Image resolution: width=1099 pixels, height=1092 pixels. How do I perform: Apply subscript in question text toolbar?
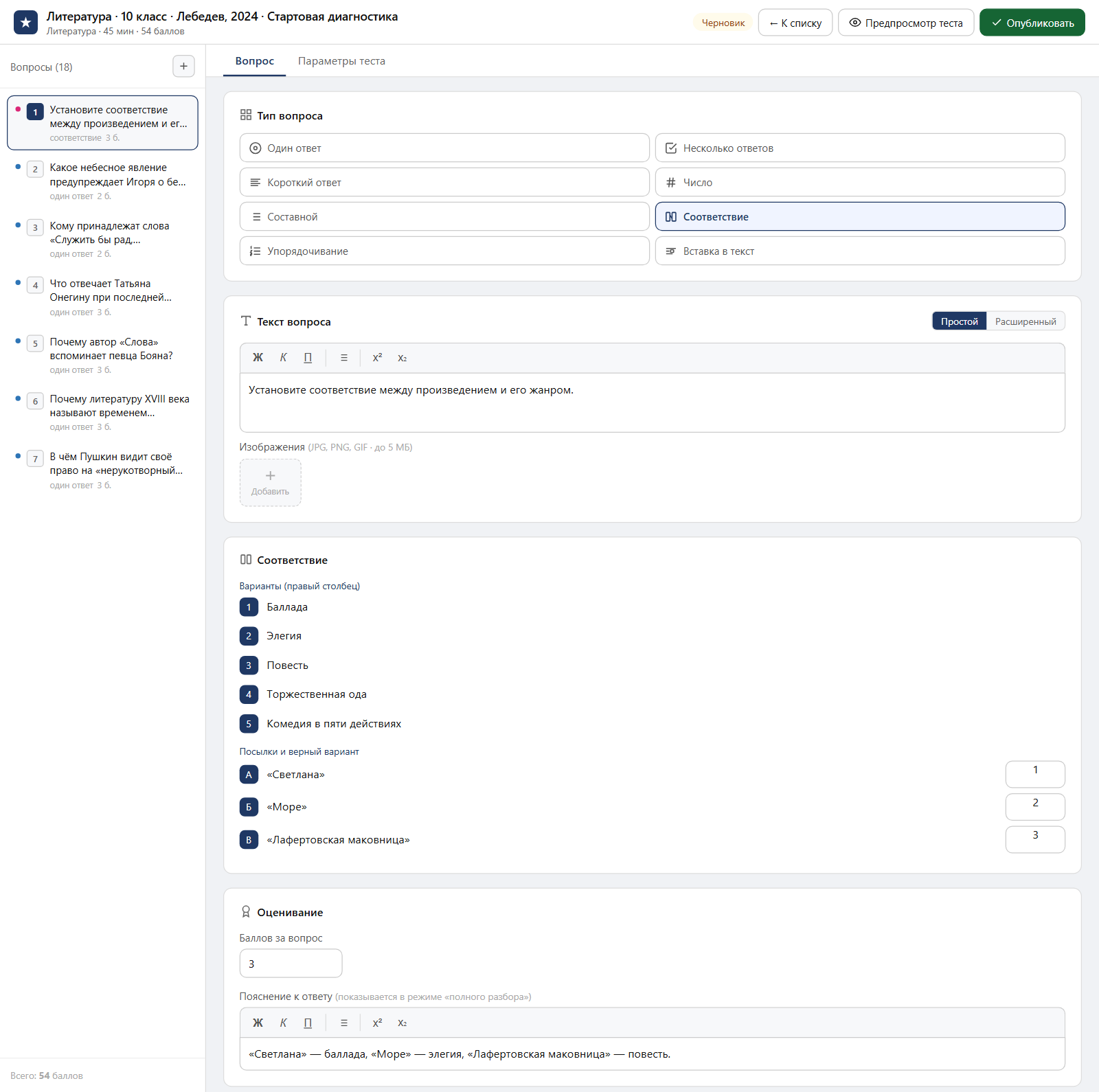point(403,358)
